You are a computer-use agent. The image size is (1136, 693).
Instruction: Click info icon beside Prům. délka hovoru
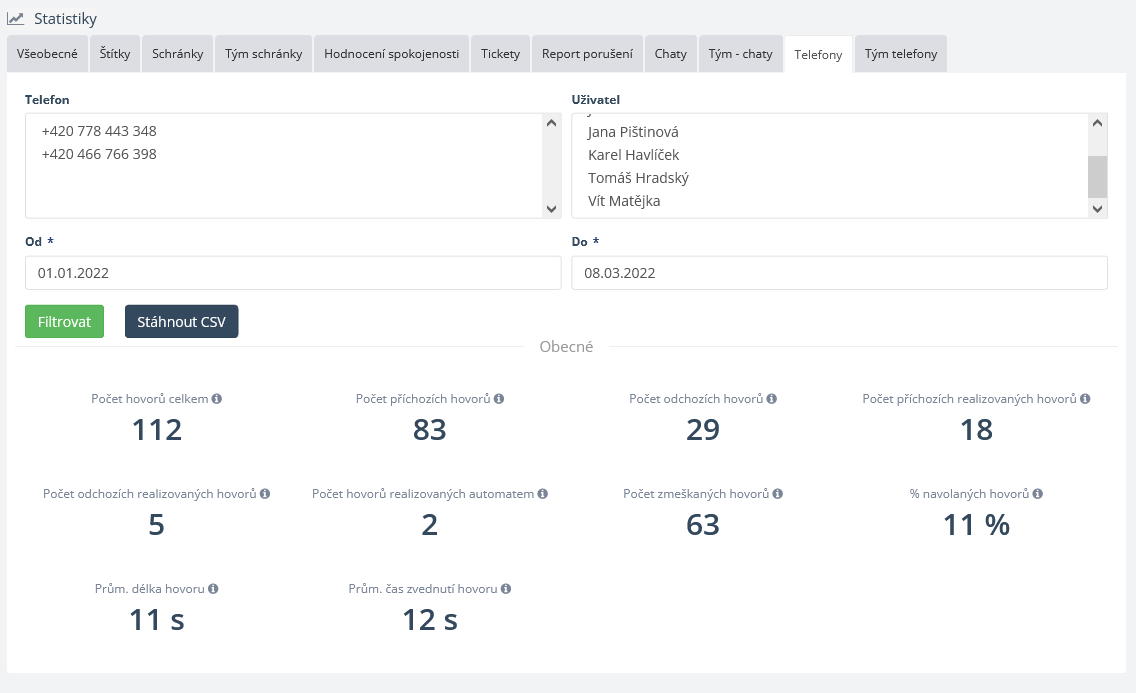213,589
